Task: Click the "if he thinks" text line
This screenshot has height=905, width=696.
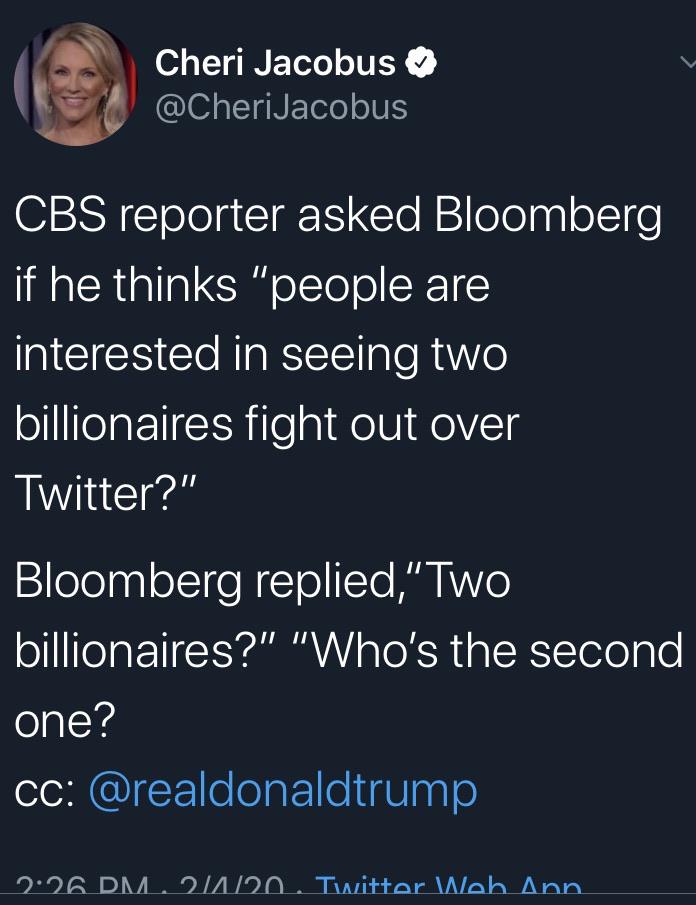Action: point(126,287)
